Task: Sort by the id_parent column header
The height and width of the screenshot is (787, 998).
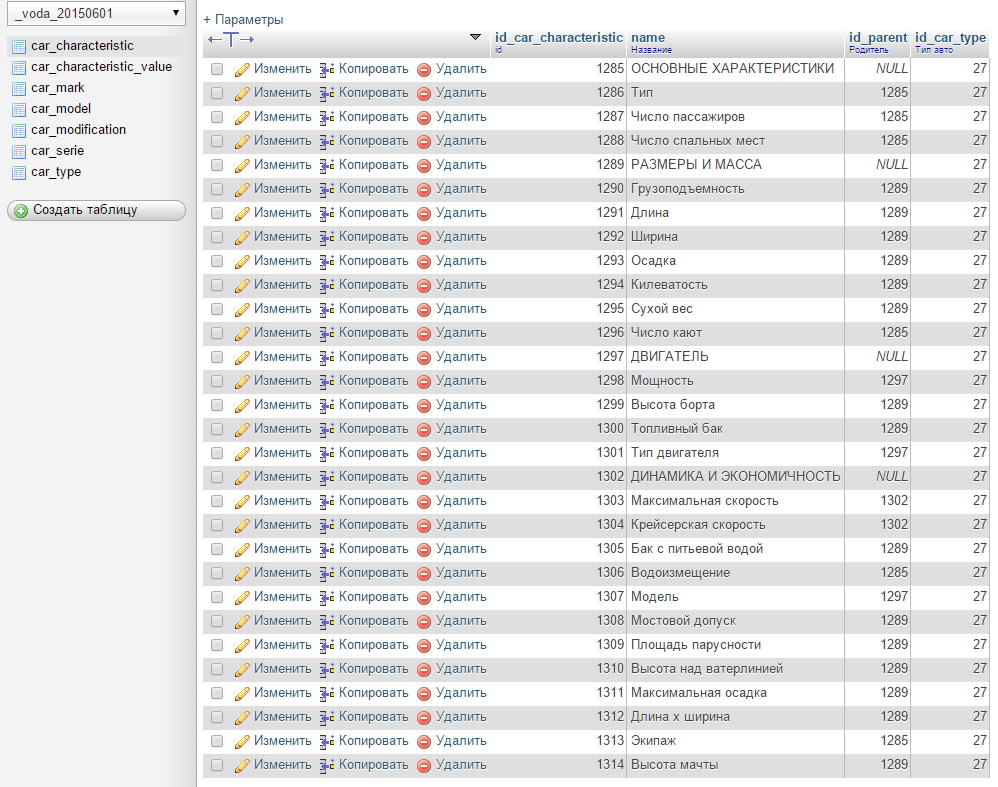Action: (878, 38)
